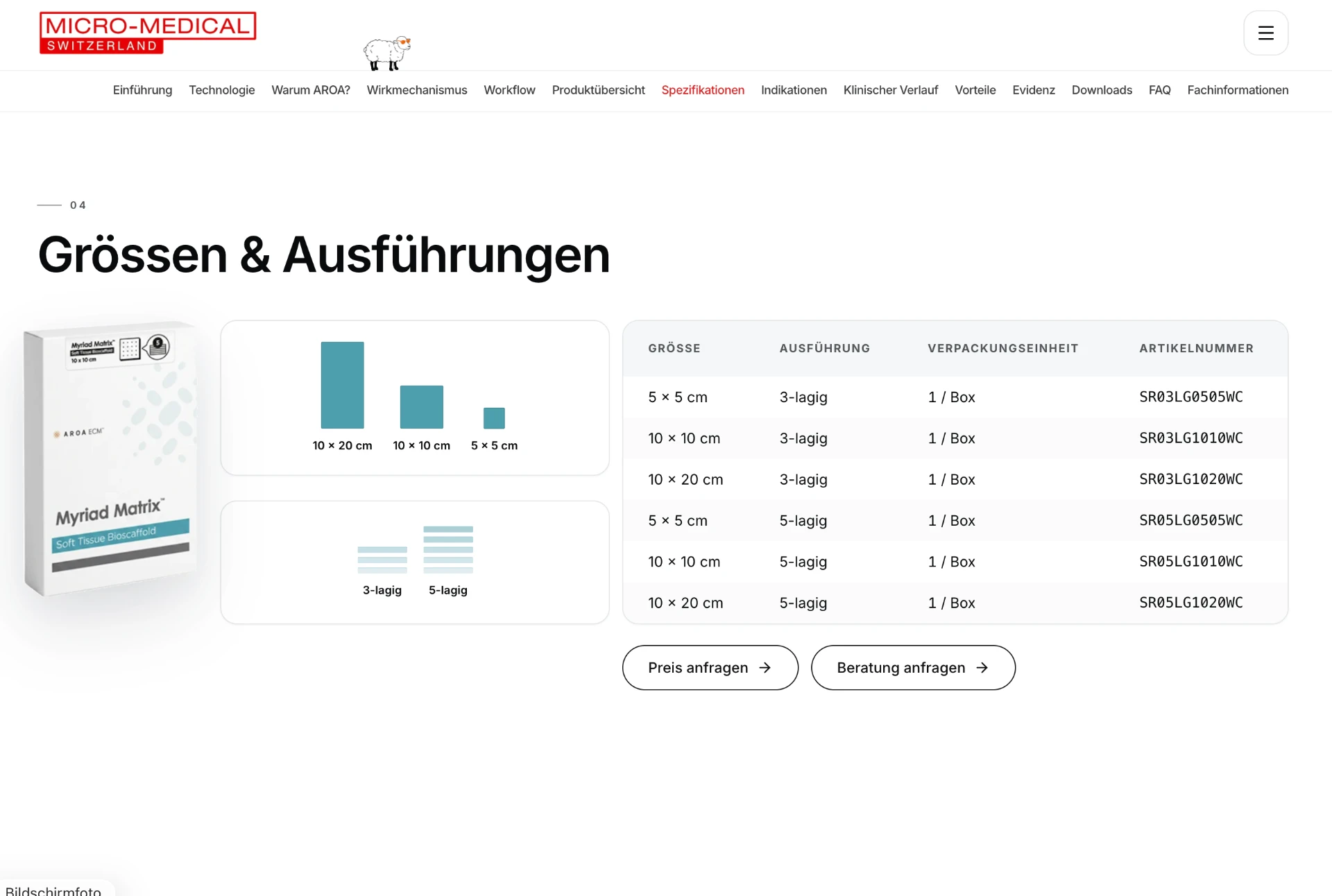This screenshot has height=896, width=1332.
Task: Open the hamburger menu button
Action: tap(1265, 33)
